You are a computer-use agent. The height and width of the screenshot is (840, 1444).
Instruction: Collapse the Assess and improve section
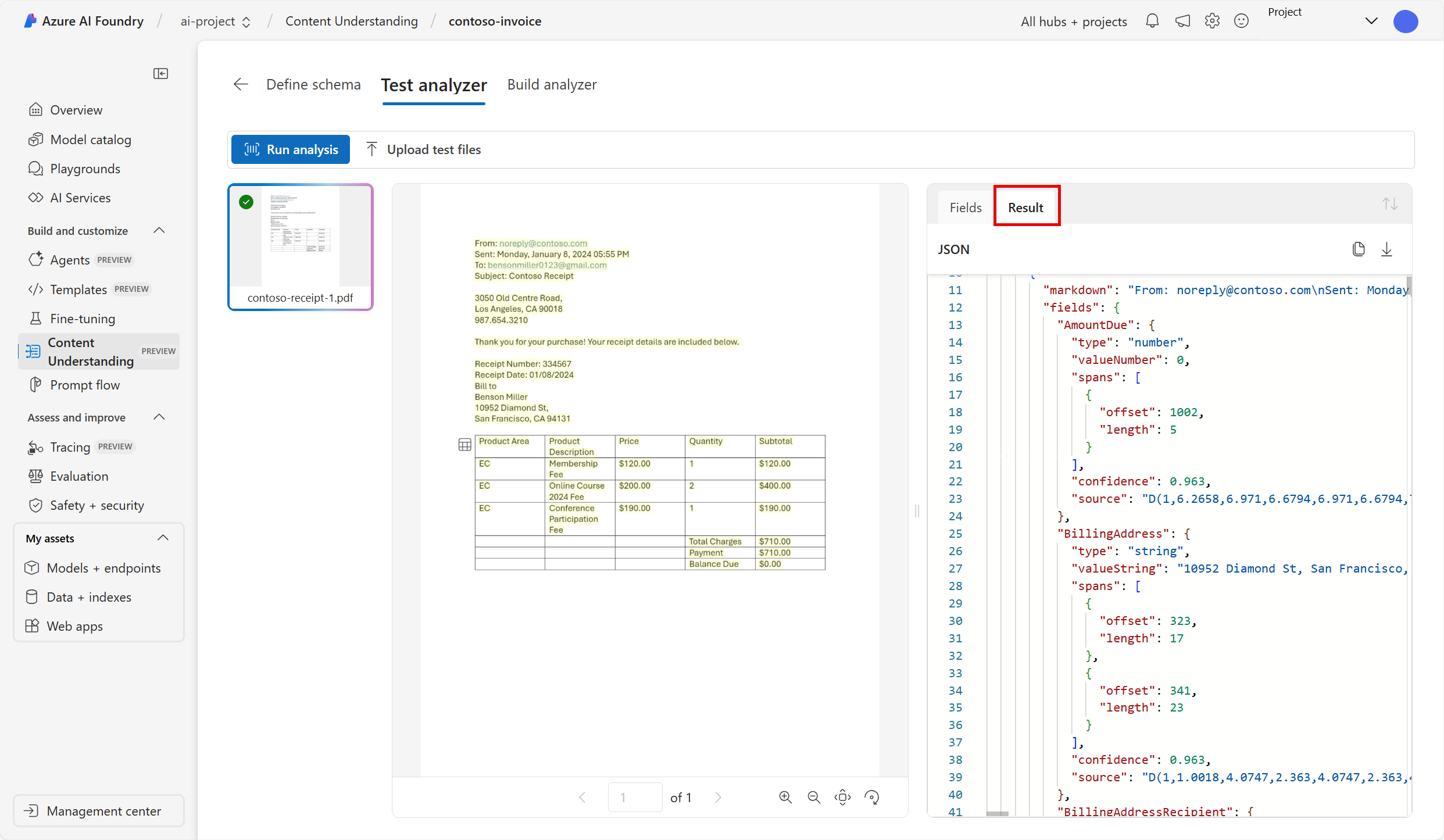pyautogui.click(x=159, y=417)
